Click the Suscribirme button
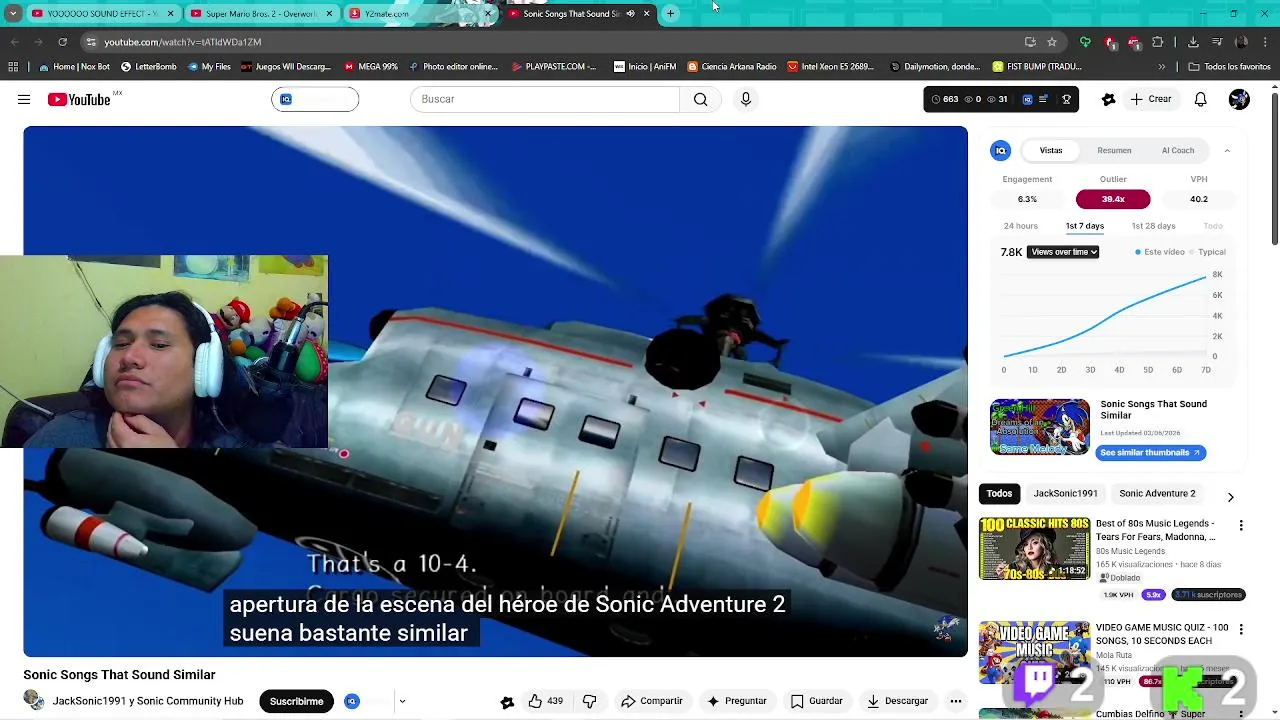Viewport: 1280px width, 720px height. 296,701
